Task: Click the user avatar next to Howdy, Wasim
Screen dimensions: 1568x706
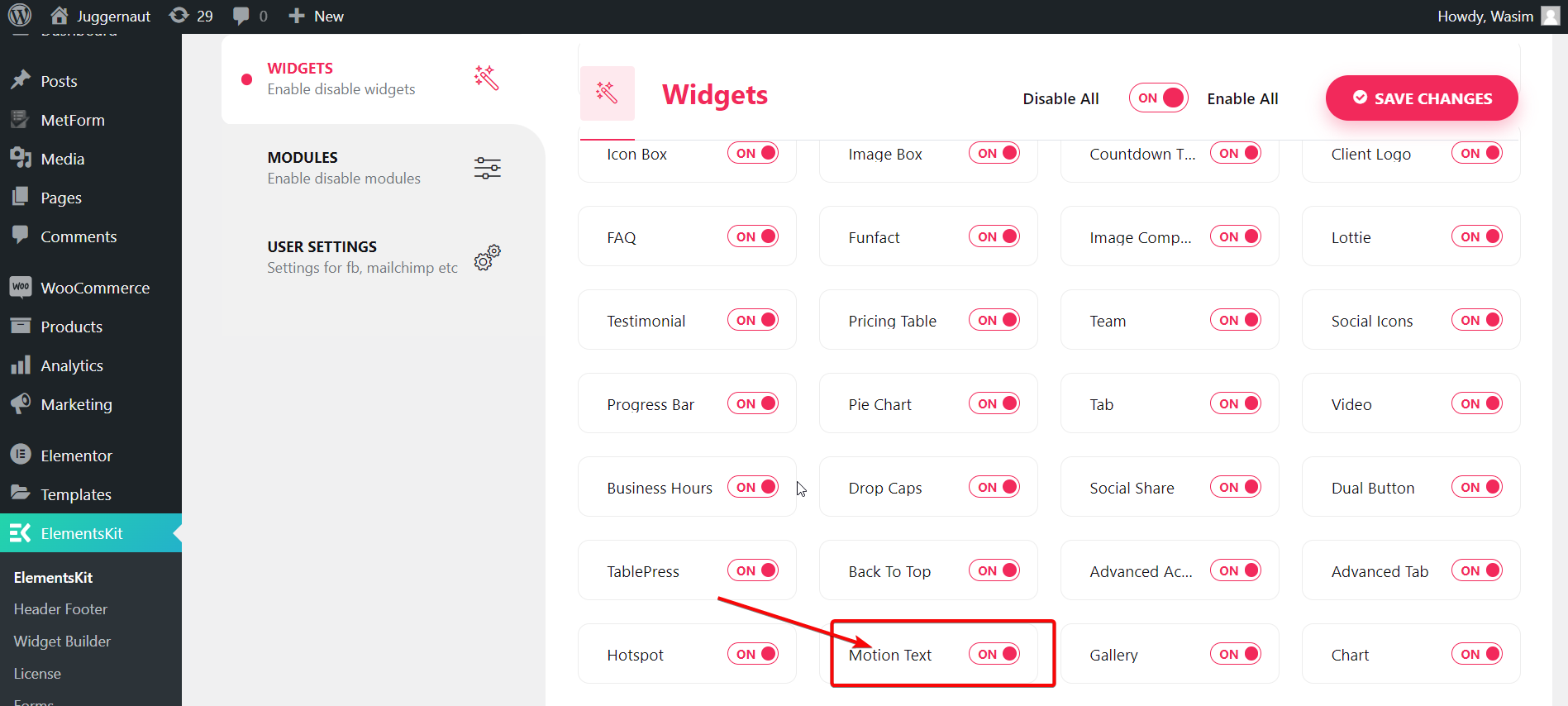Action: [1551, 16]
